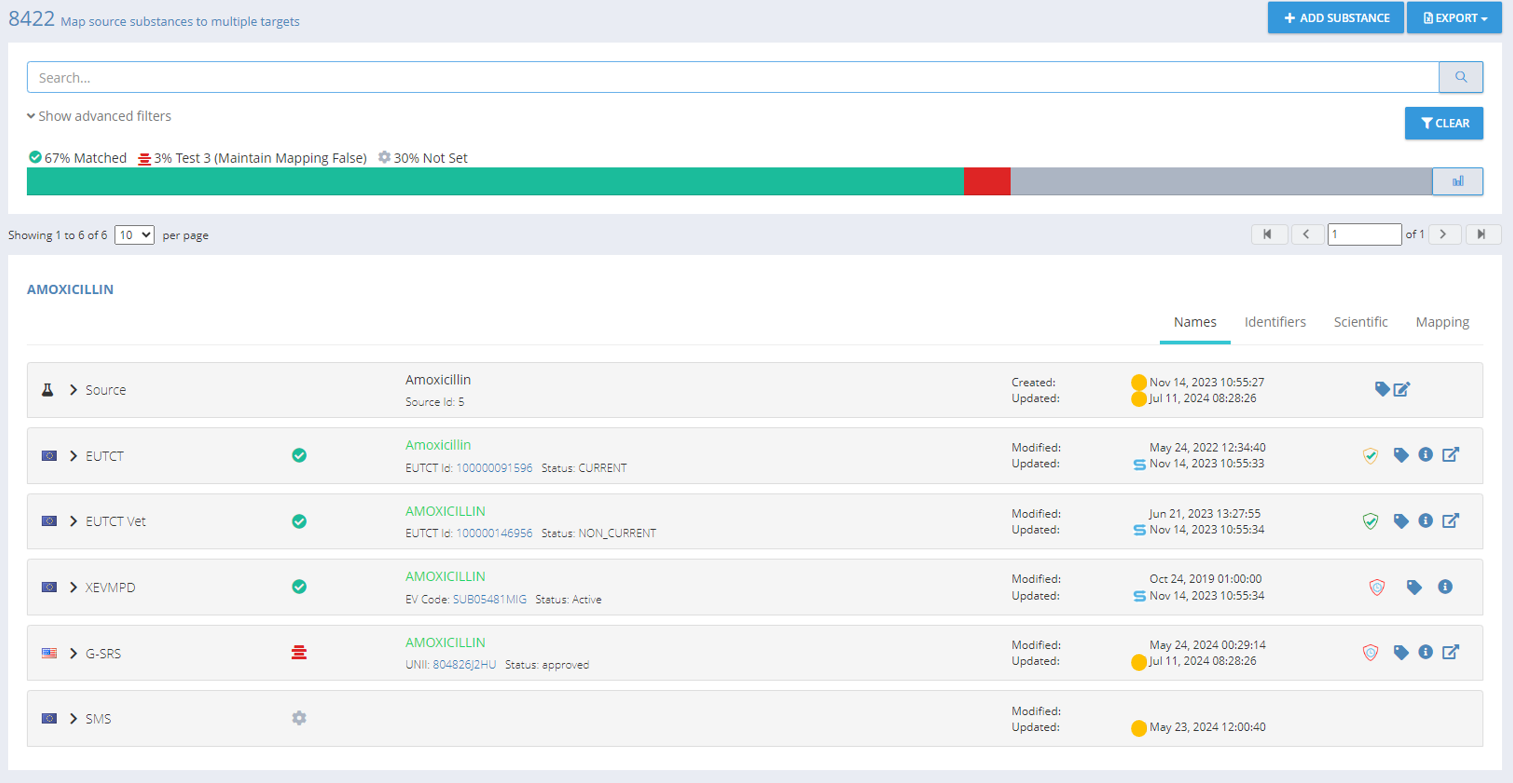Open the bar chart statistics icon
The image size is (1513, 783).
click(1457, 181)
